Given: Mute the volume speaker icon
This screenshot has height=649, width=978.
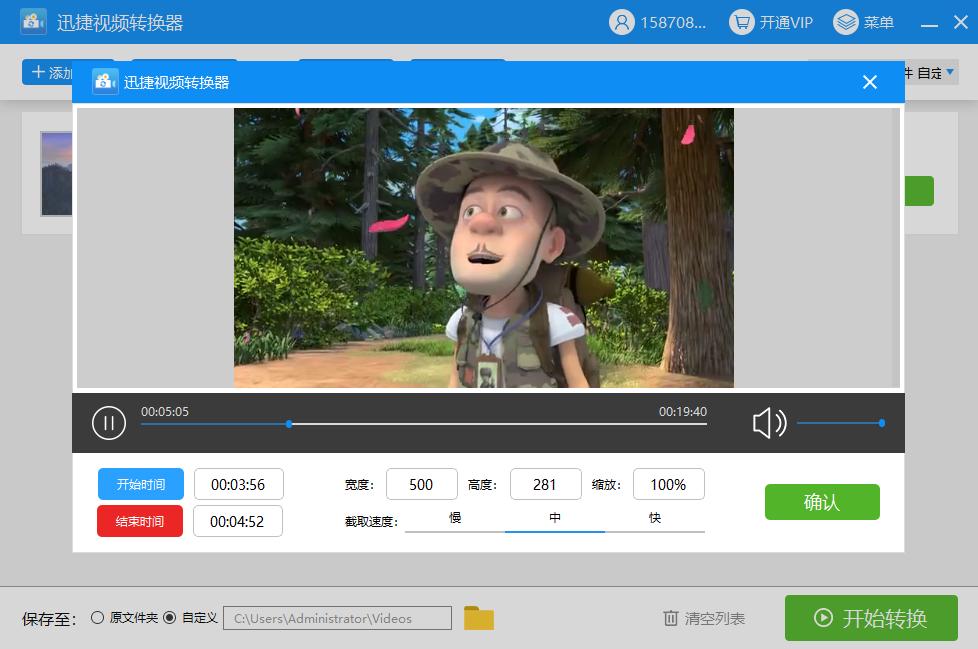Looking at the screenshot, I should tap(768, 423).
